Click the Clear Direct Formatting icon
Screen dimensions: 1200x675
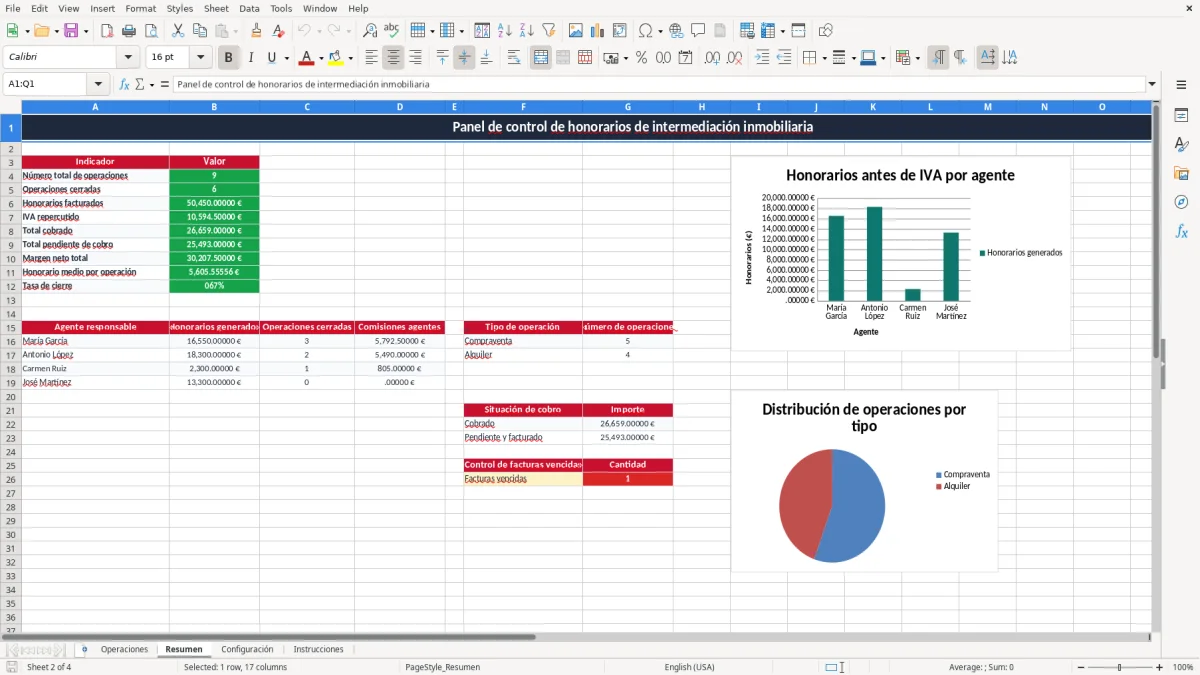click(x=277, y=31)
